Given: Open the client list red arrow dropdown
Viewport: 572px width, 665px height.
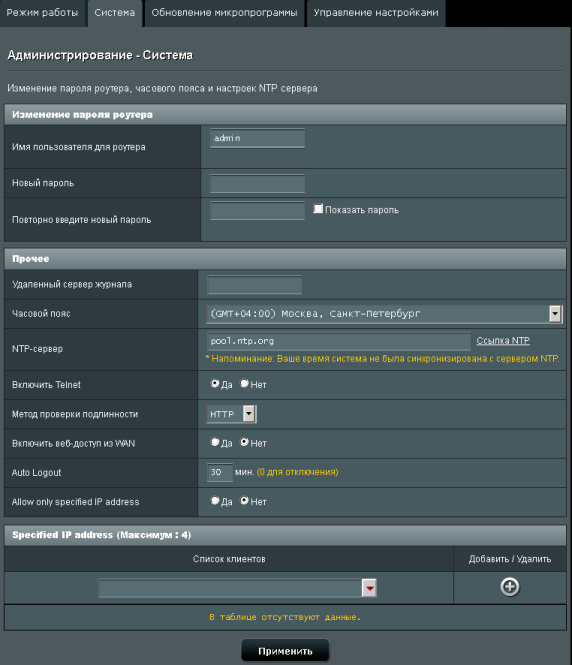Looking at the screenshot, I should tap(369, 588).
